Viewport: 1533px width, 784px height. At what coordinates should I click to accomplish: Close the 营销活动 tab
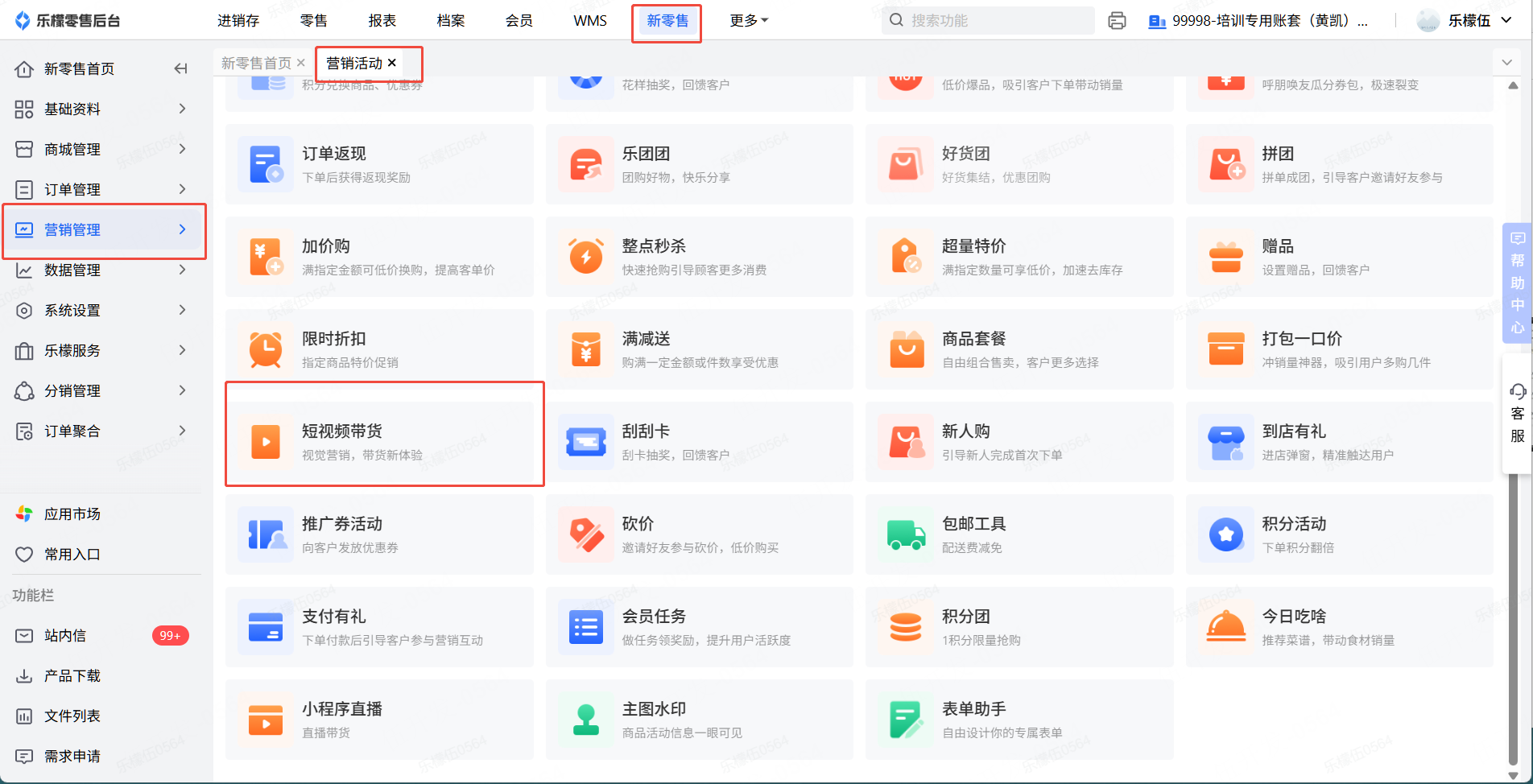[x=392, y=63]
